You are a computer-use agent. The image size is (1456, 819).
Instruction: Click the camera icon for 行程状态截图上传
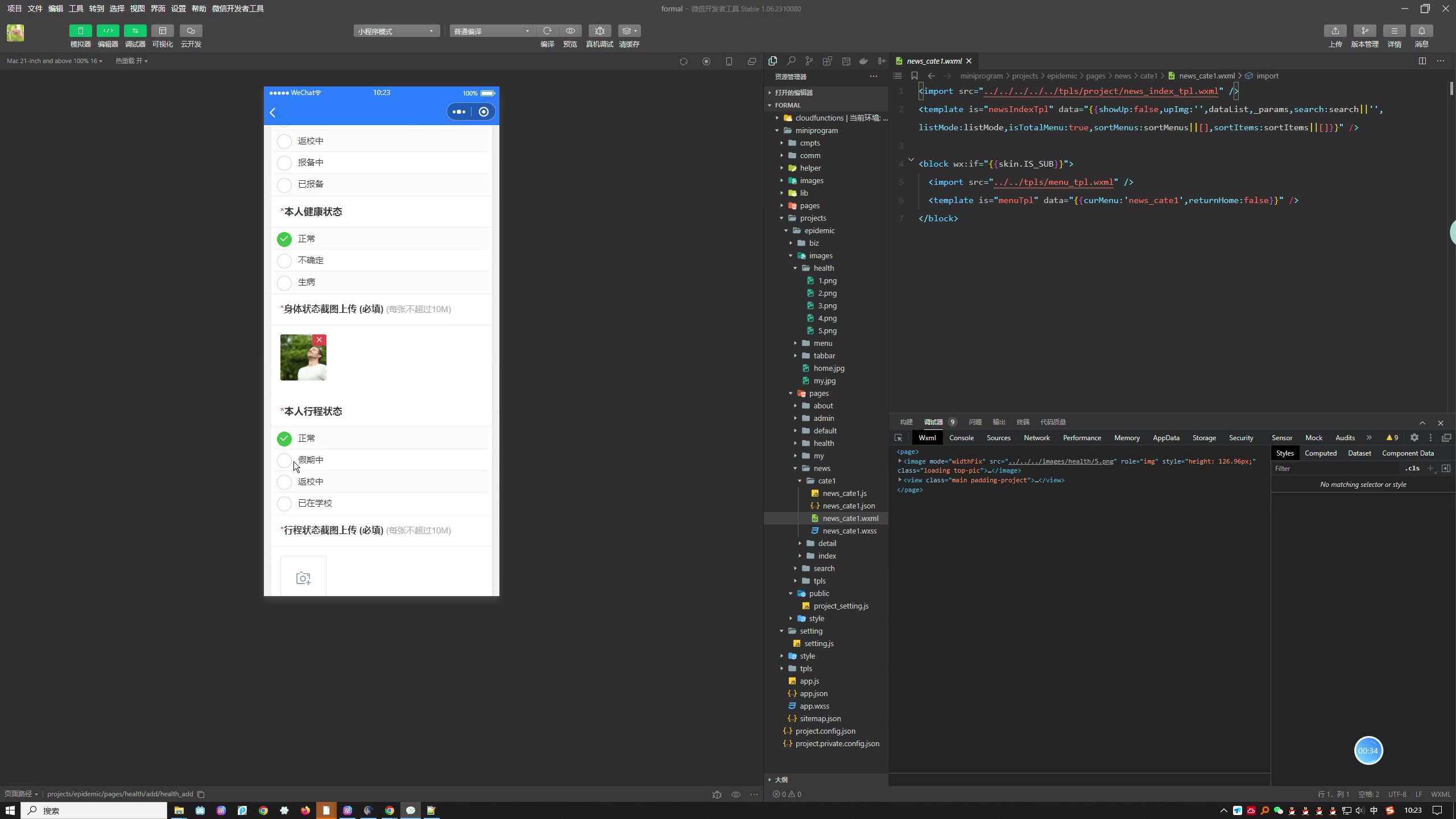(x=303, y=578)
